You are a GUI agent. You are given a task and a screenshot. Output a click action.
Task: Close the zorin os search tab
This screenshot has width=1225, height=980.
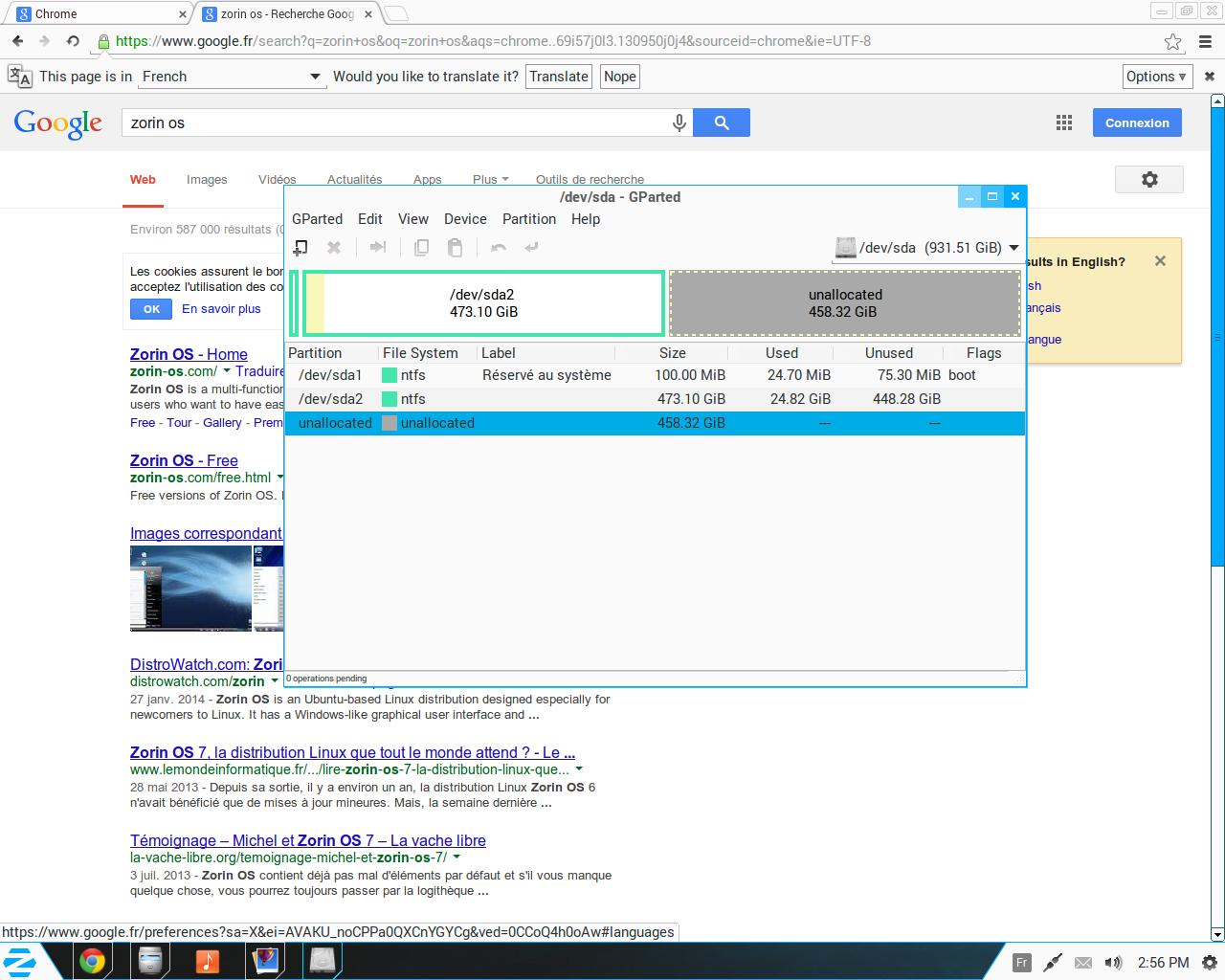point(368,14)
